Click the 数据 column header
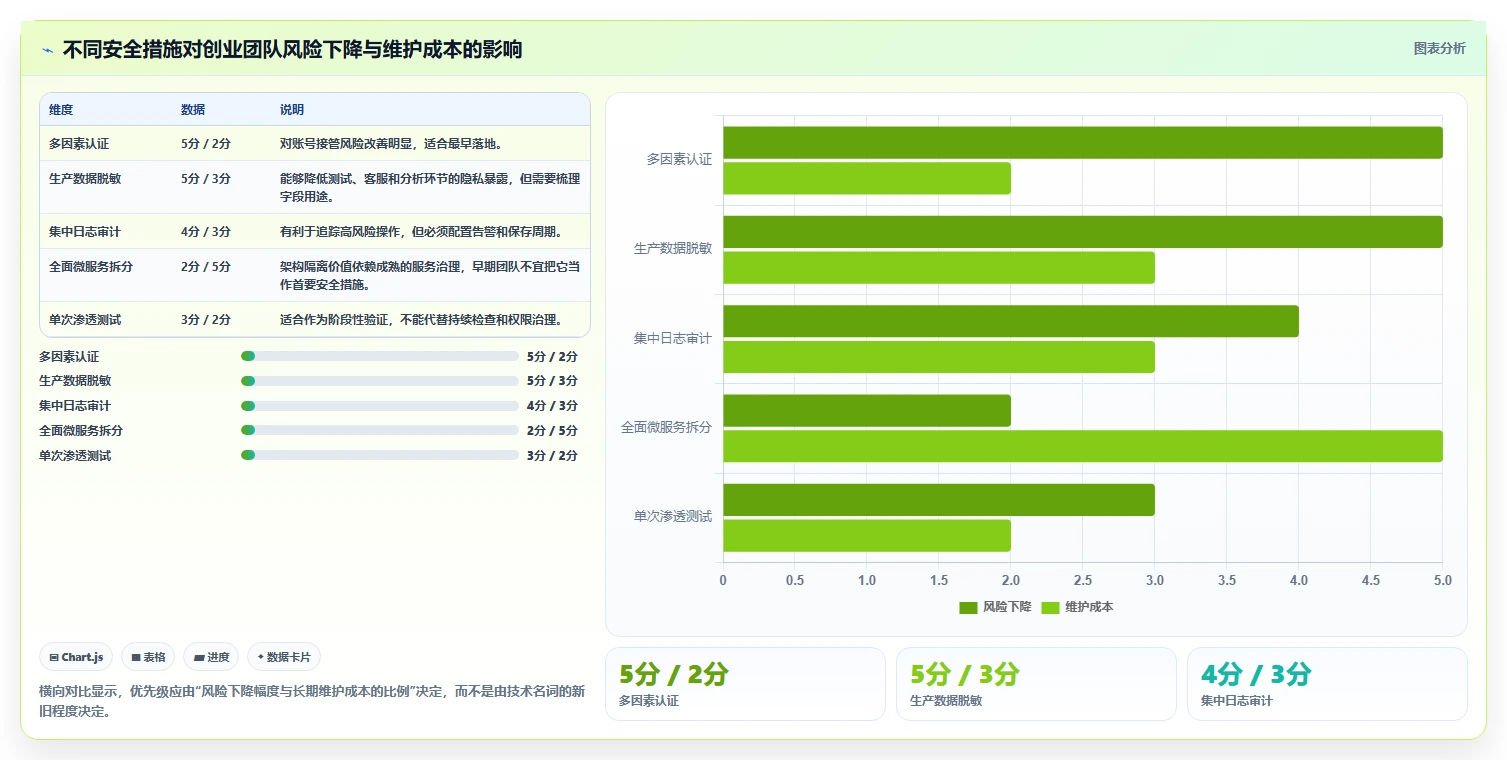Viewport: 1507px width, 760px height. (x=193, y=109)
